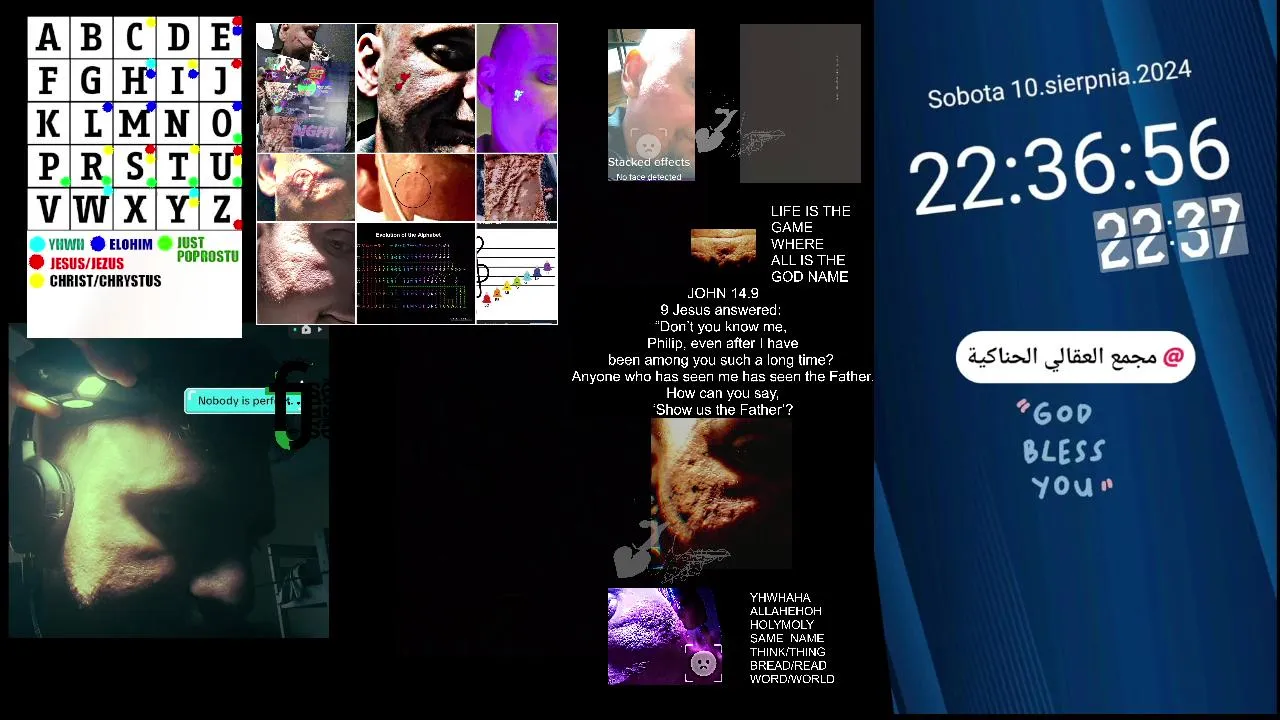Viewport: 1280px width, 720px height.
Task: Click the THINK/THING line in the list
Action: pyautogui.click(x=788, y=652)
